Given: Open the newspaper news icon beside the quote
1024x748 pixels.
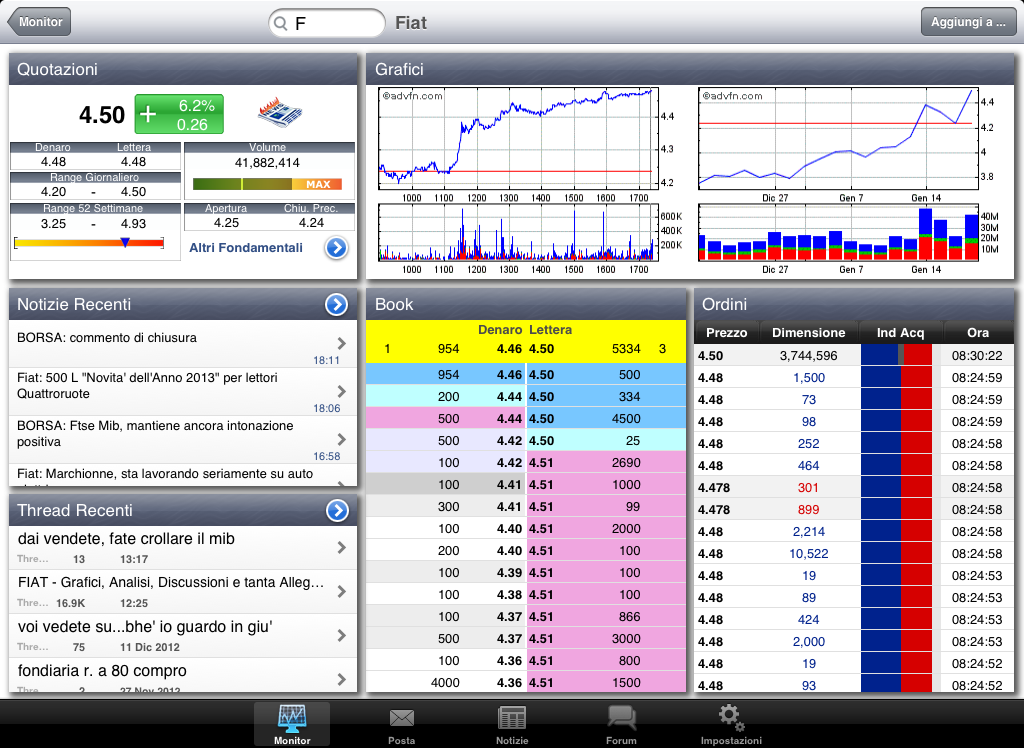Looking at the screenshot, I should (x=280, y=113).
